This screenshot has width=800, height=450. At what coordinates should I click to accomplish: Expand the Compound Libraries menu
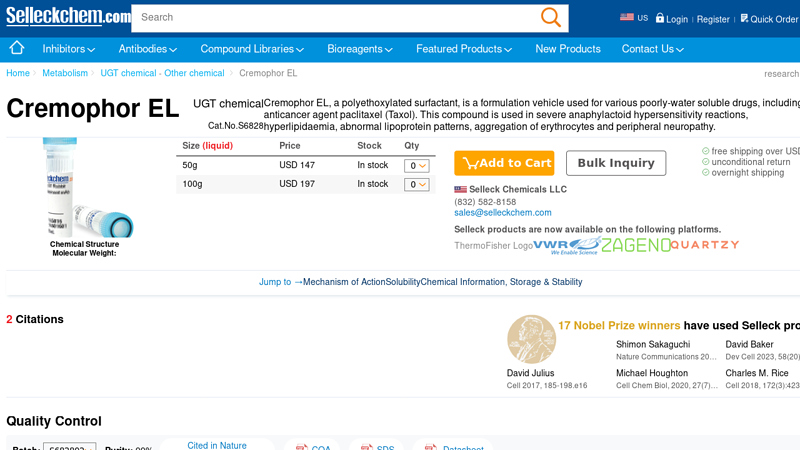point(252,49)
